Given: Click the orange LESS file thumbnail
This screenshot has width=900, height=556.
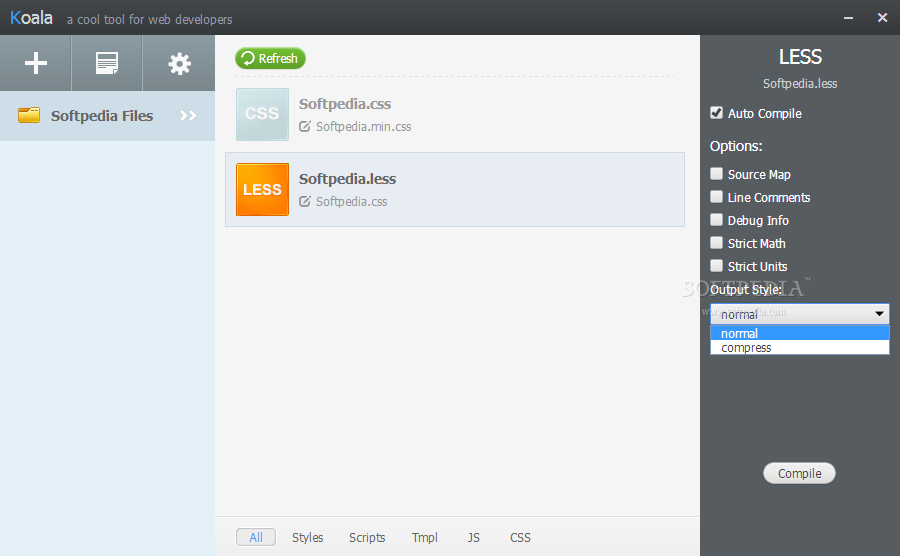Looking at the screenshot, I should pyautogui.click(x=262, y=189).
